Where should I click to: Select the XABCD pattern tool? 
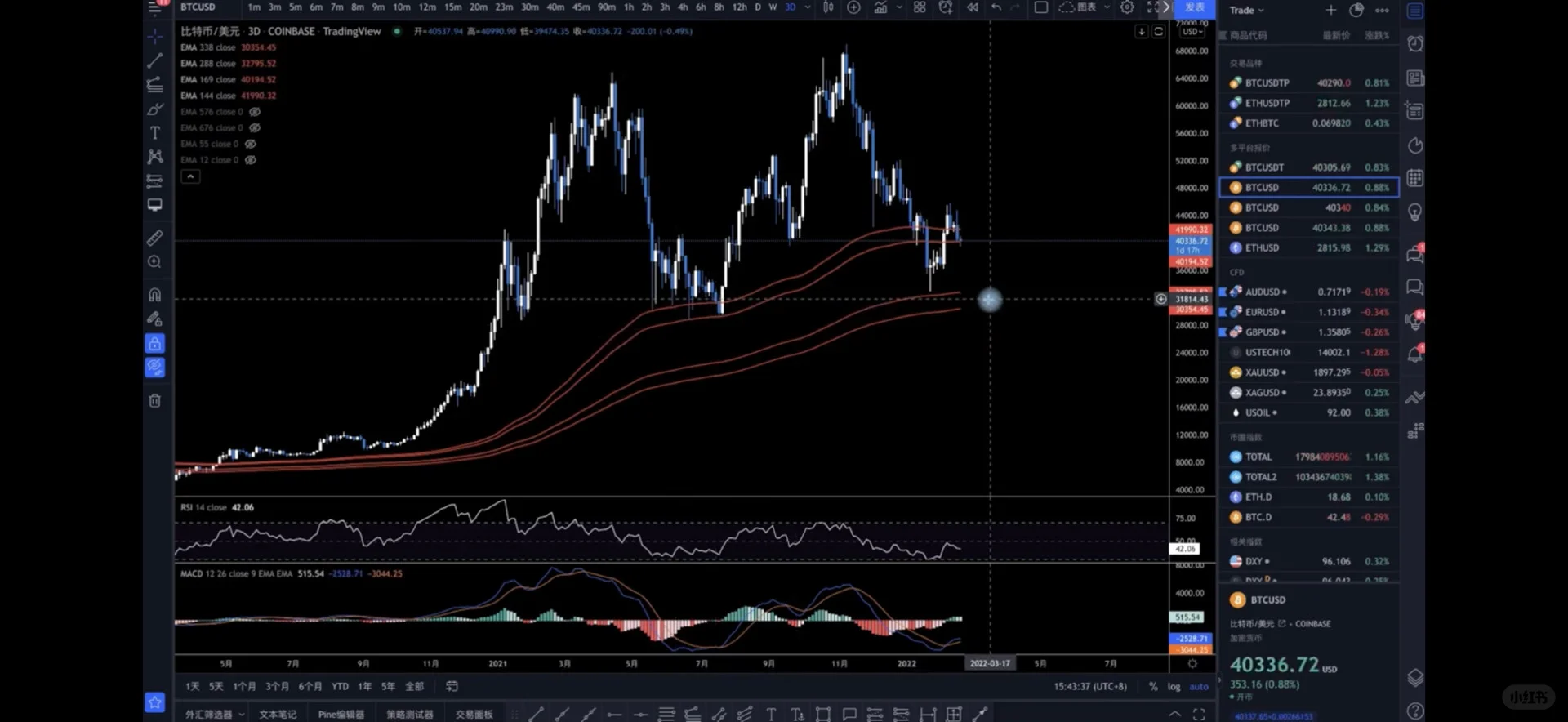pos(154,156)
